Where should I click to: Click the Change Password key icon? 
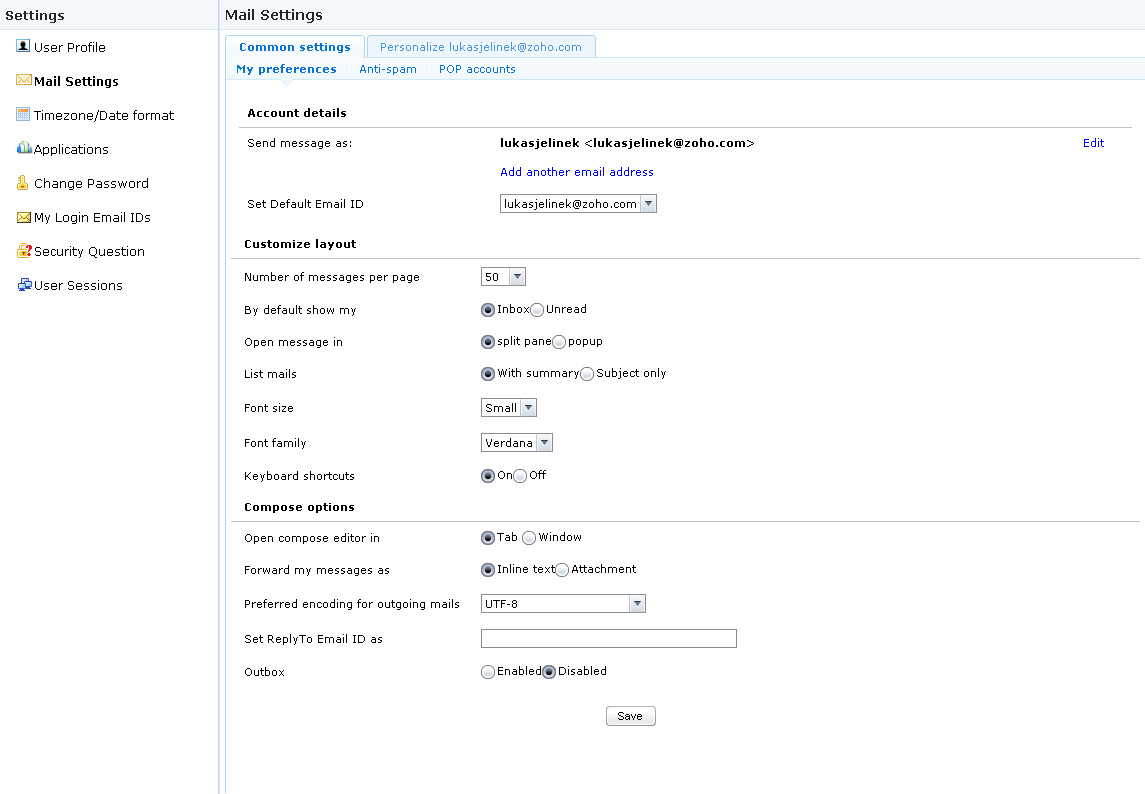coord(23,183)
